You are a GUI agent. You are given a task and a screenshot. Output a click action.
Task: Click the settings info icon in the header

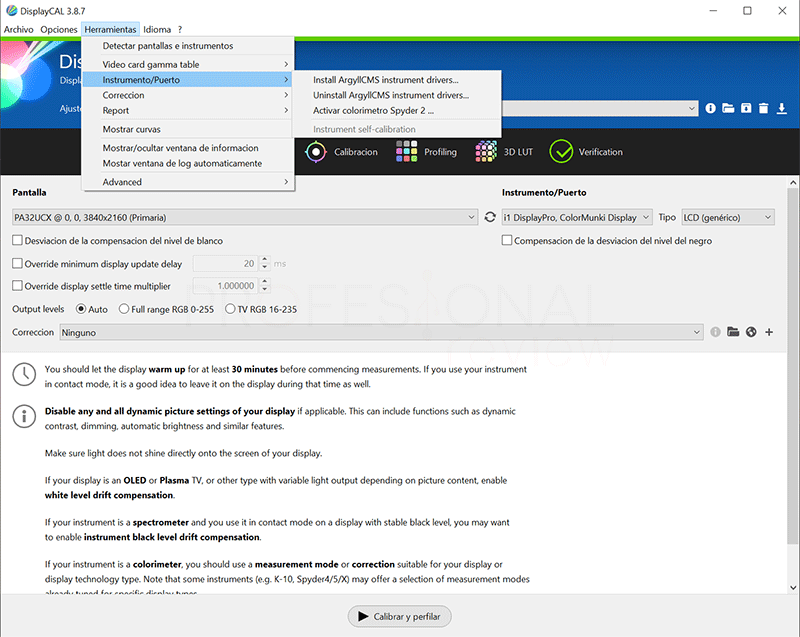coord(710,108)
